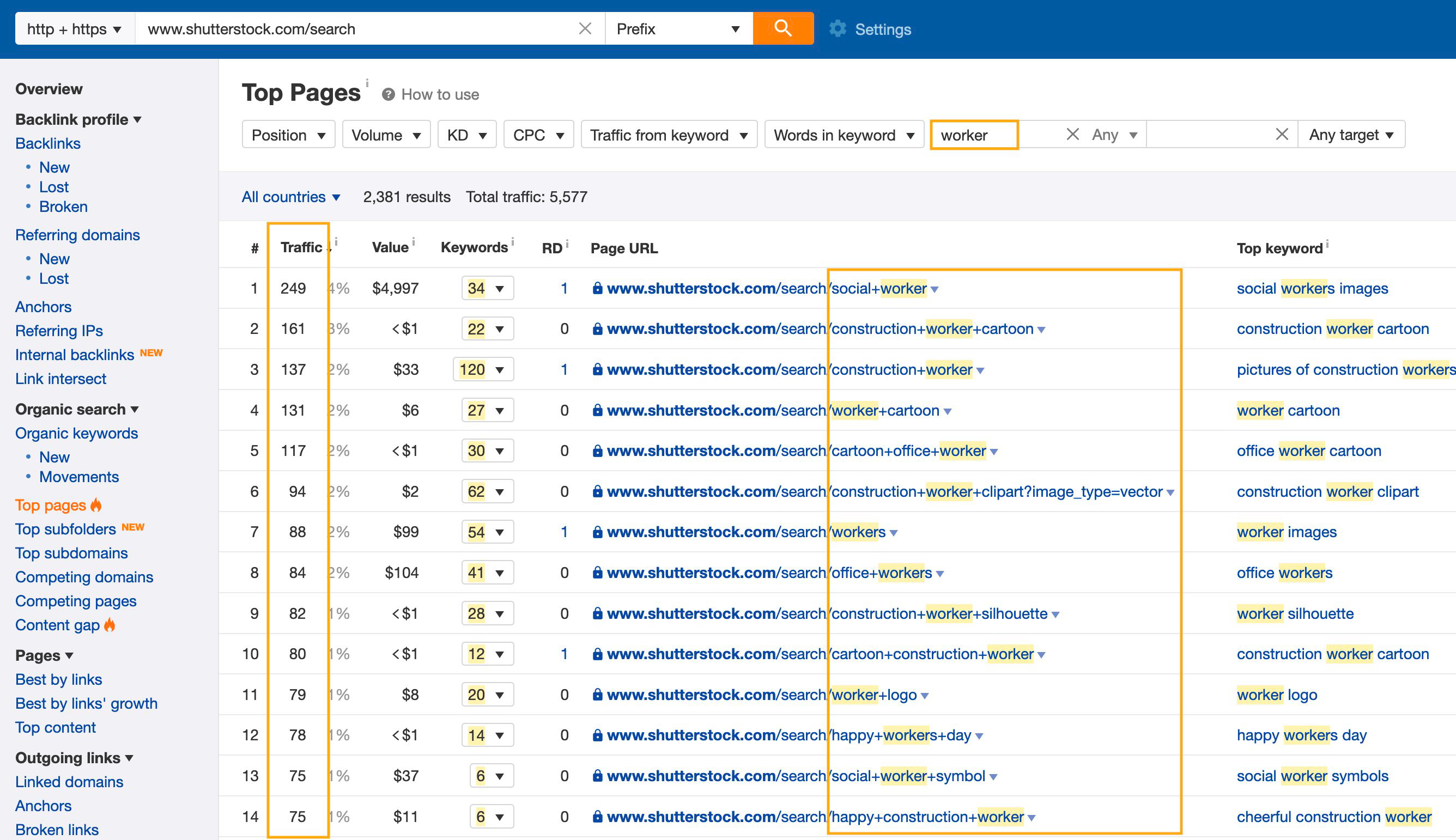
Task: Go to Content gap in sidebar
Action: [58, 625]
